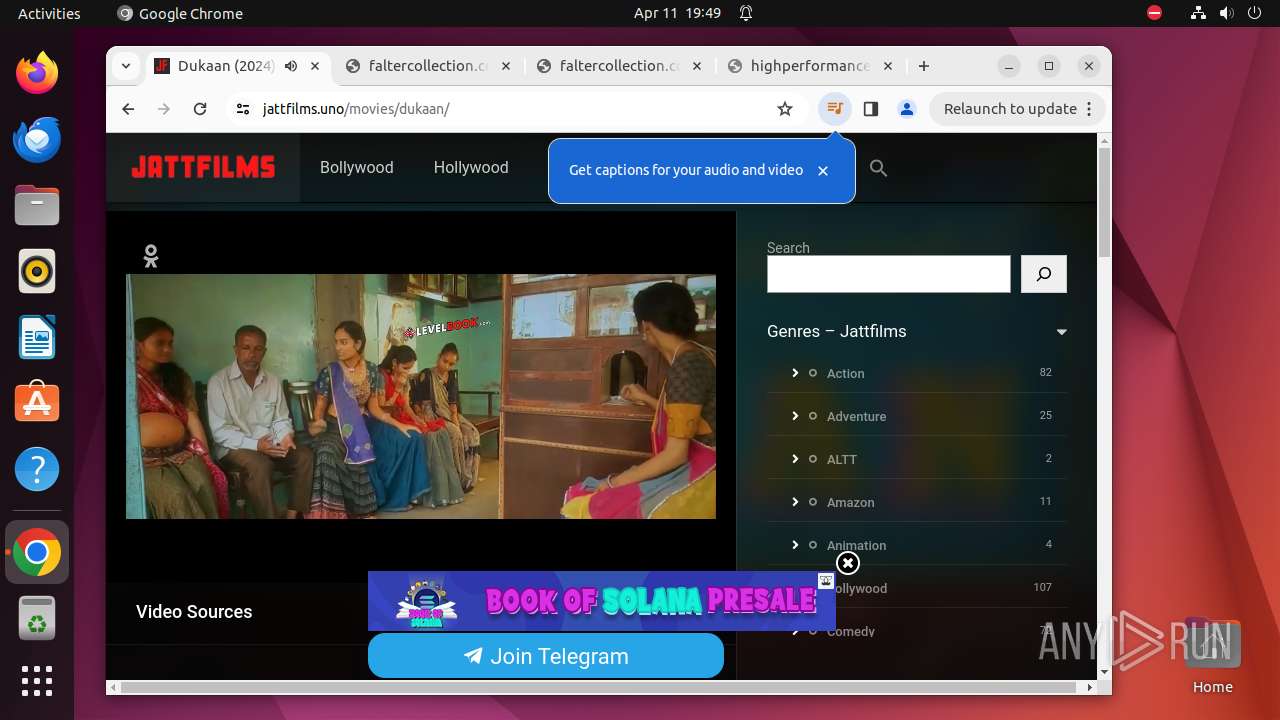This screenshot has height=720, width=1280.
Task: Open Hollywood menu item
Action: pyautogui.click(x=471, y=167)
